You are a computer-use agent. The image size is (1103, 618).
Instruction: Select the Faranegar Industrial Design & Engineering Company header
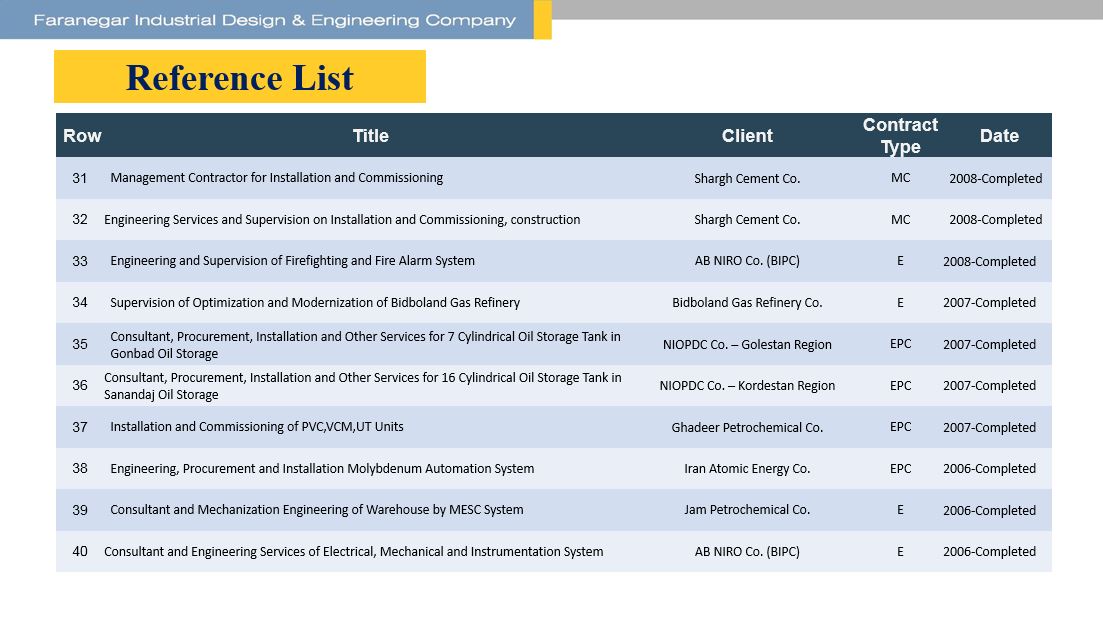pos(274,20)
